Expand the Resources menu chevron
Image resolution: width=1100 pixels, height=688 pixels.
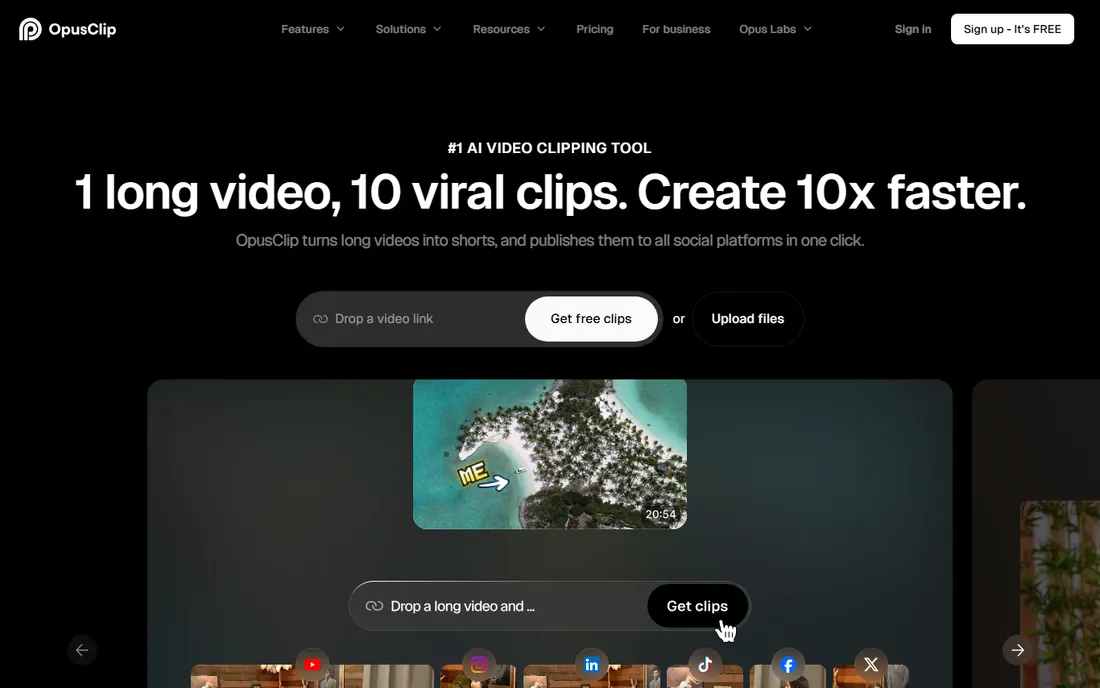pyautogui.click(x=541, y=29)
